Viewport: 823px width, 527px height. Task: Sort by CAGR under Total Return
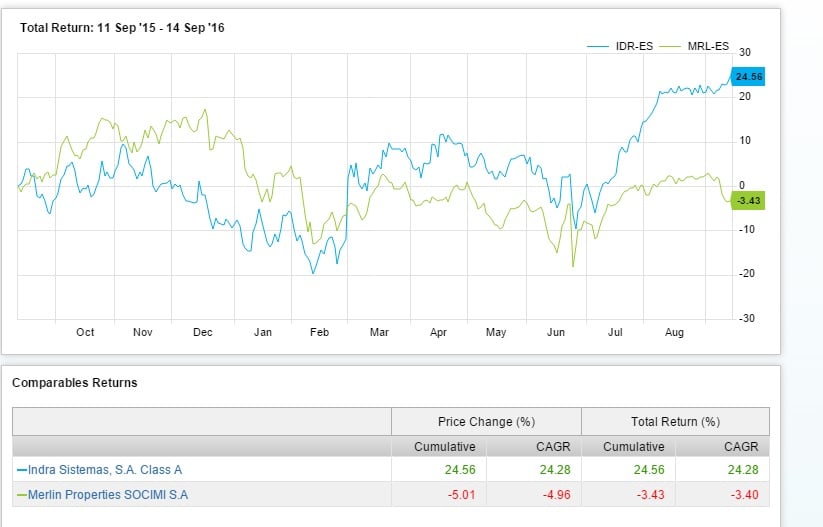pyautogui.click(x=741, y=446)
